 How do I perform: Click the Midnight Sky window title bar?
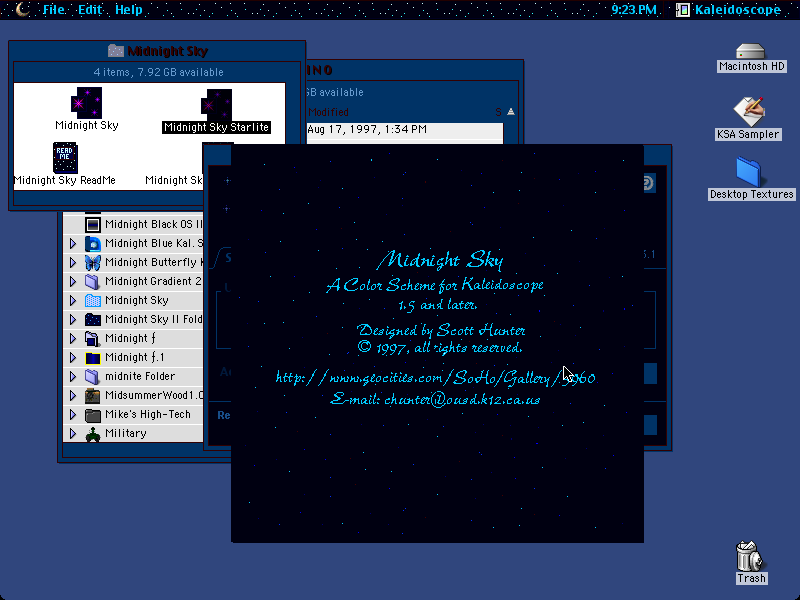pyautogui.click(x=158, y=51)
